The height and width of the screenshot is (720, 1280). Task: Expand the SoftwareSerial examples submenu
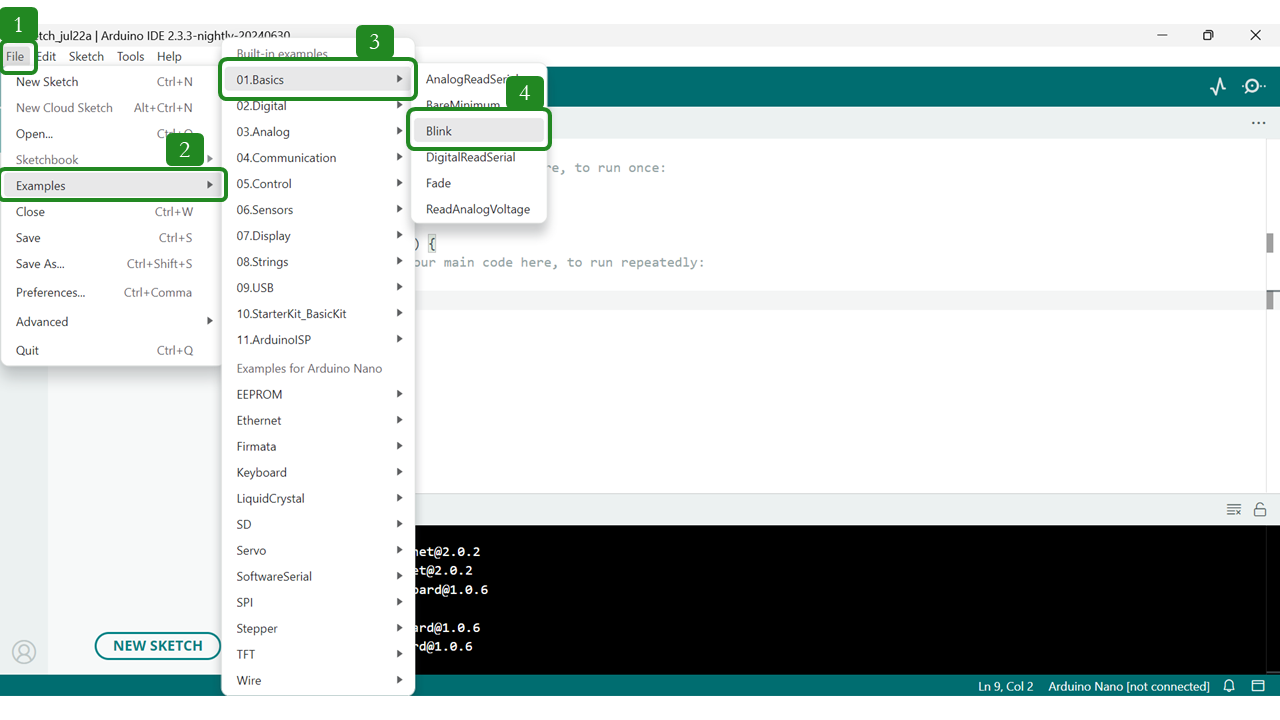318,577
